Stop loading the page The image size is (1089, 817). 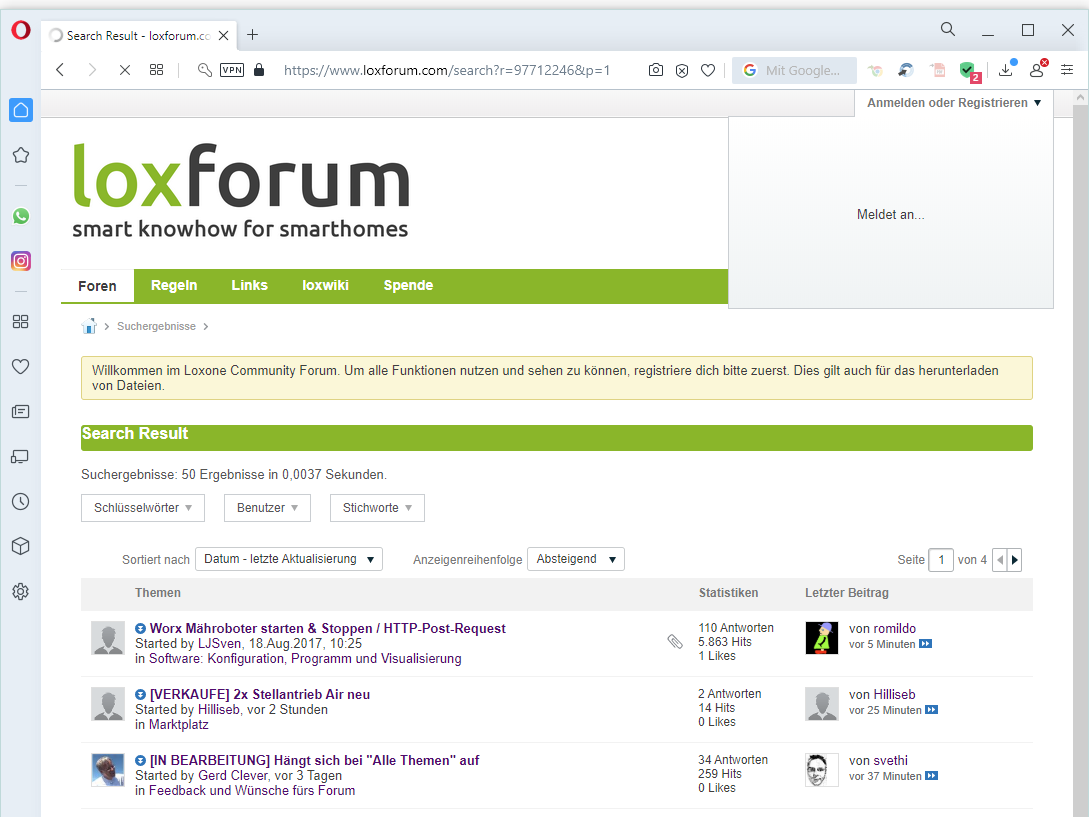124,69
